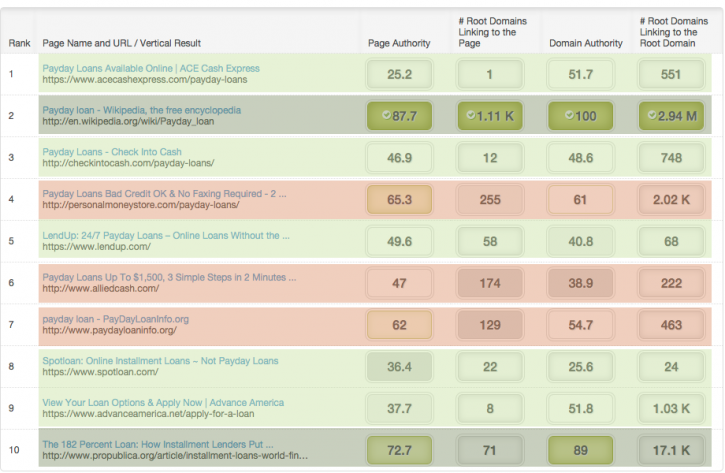
Task: Click the 463 root domains value
Action: (671, 325)
